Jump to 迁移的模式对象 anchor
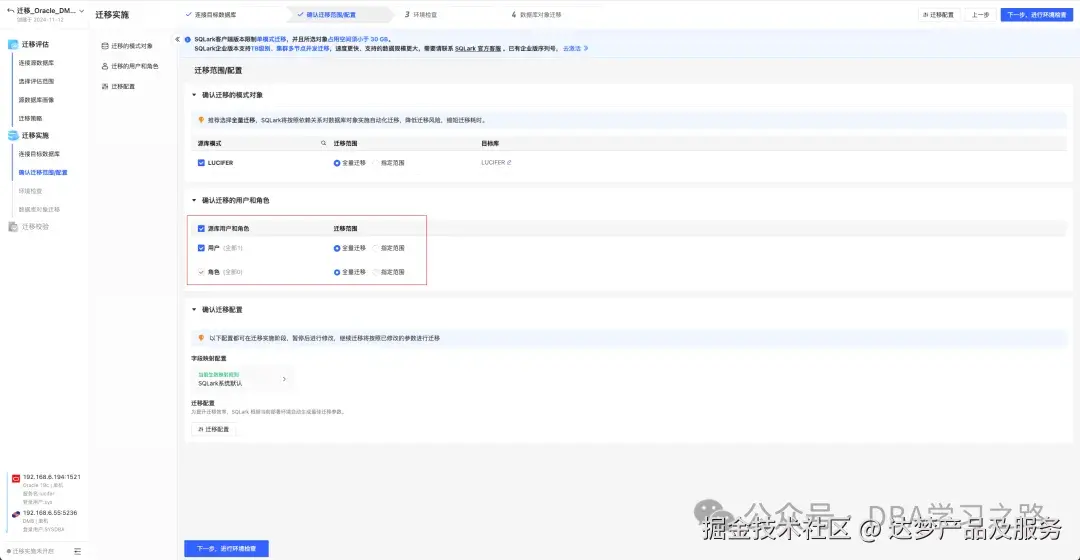 pos(132,46)
